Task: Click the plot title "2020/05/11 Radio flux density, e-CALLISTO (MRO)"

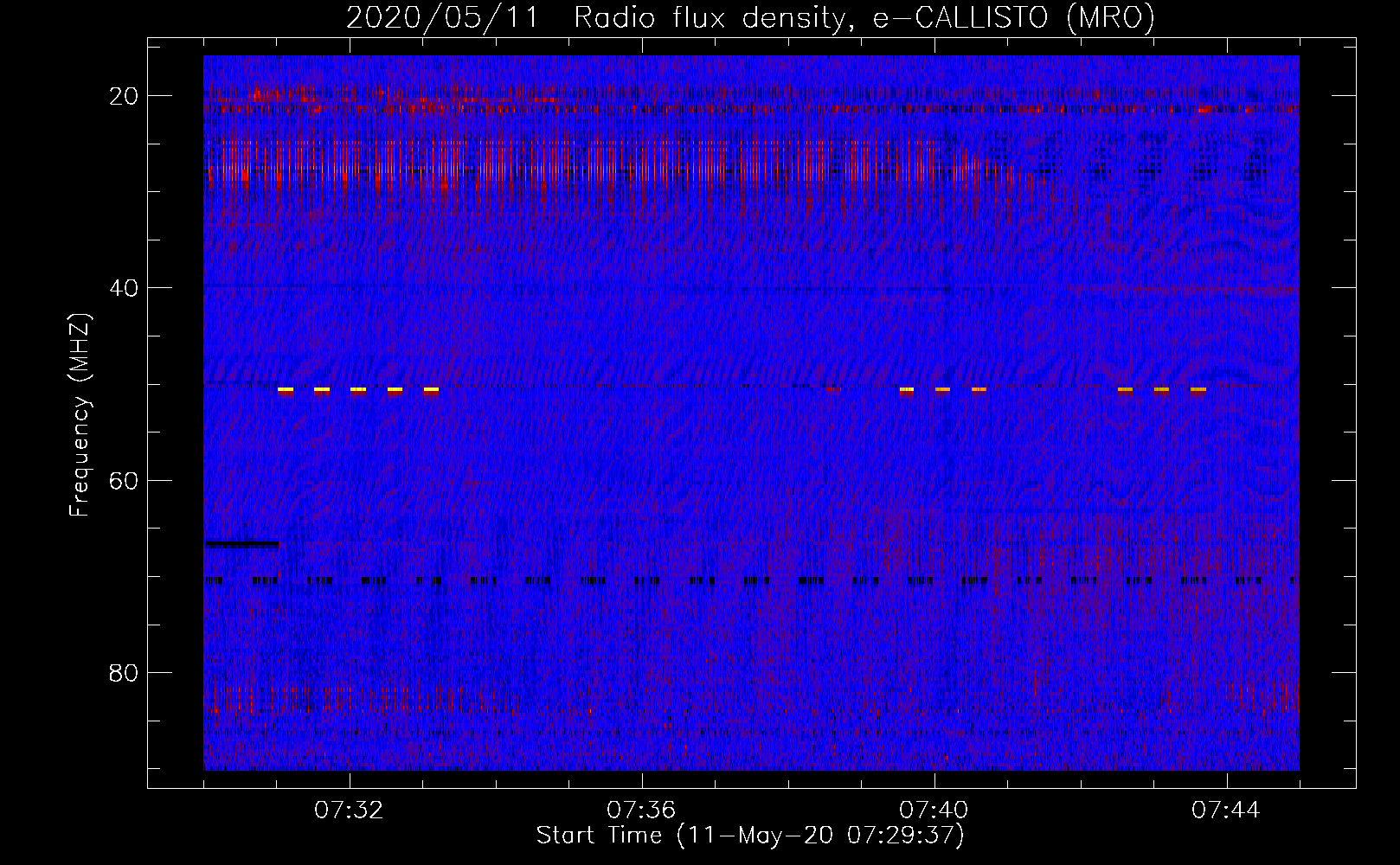Action: (x=750, y=17)
